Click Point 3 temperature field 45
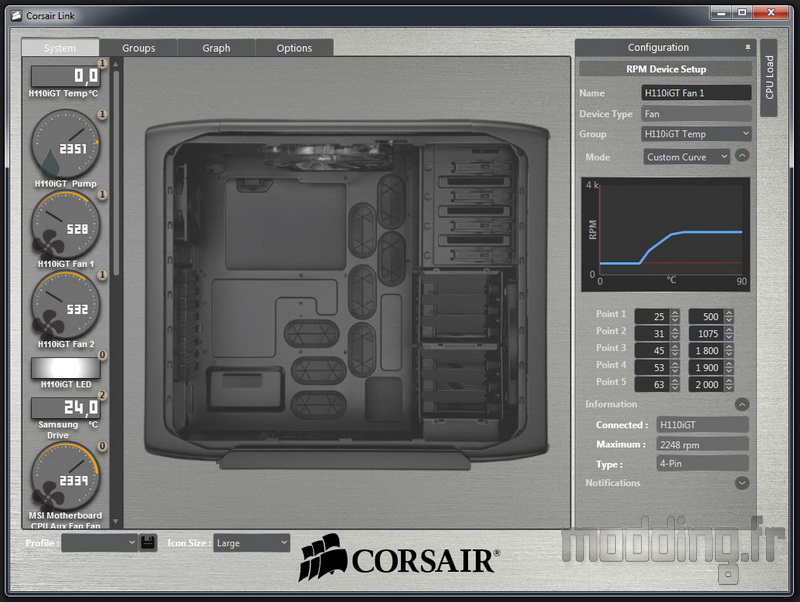800x602 pixels. click(x=653, y=350)
